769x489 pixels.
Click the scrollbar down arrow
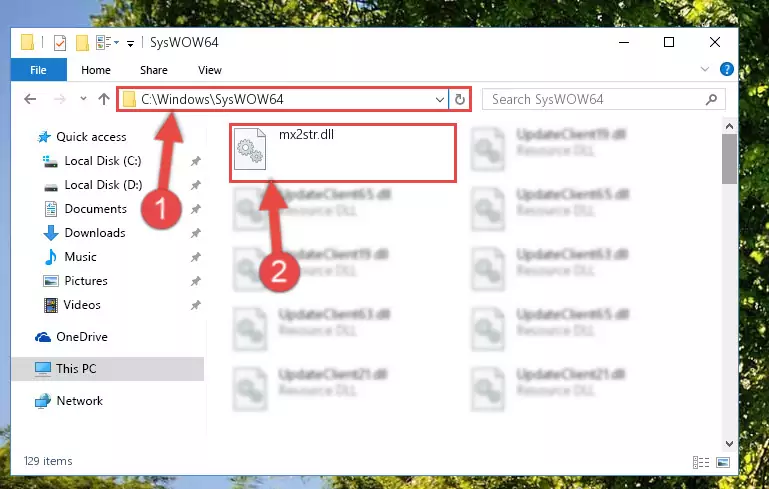point(729,443)
